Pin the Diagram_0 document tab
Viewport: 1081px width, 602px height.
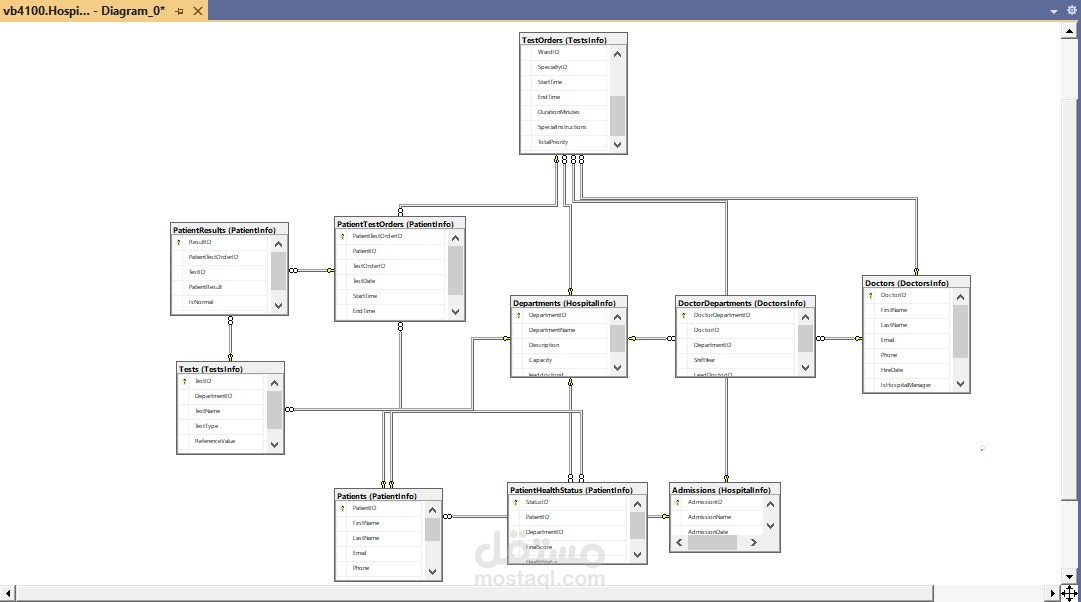(179, 11)
